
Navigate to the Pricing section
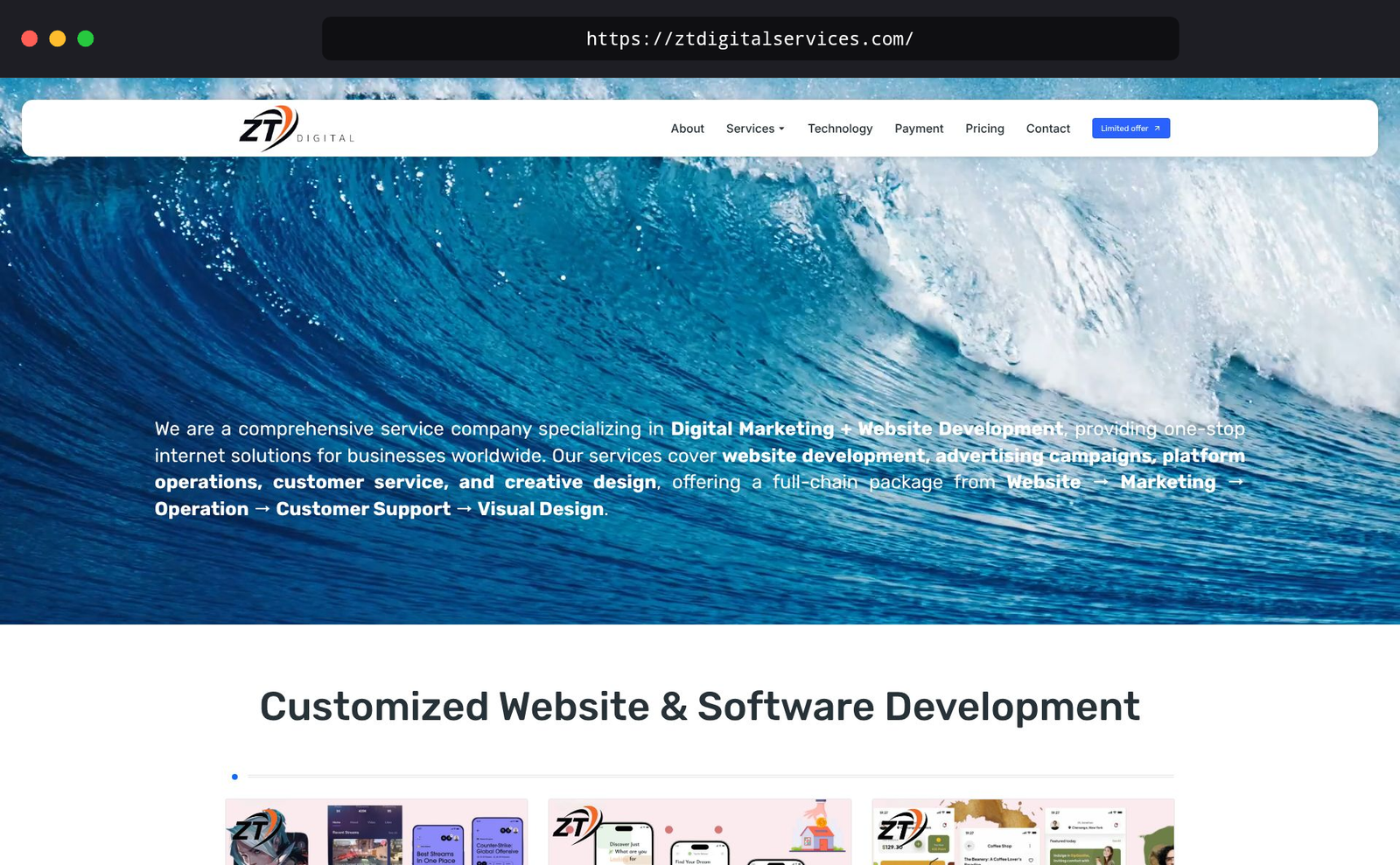click(x=984, y=129)
